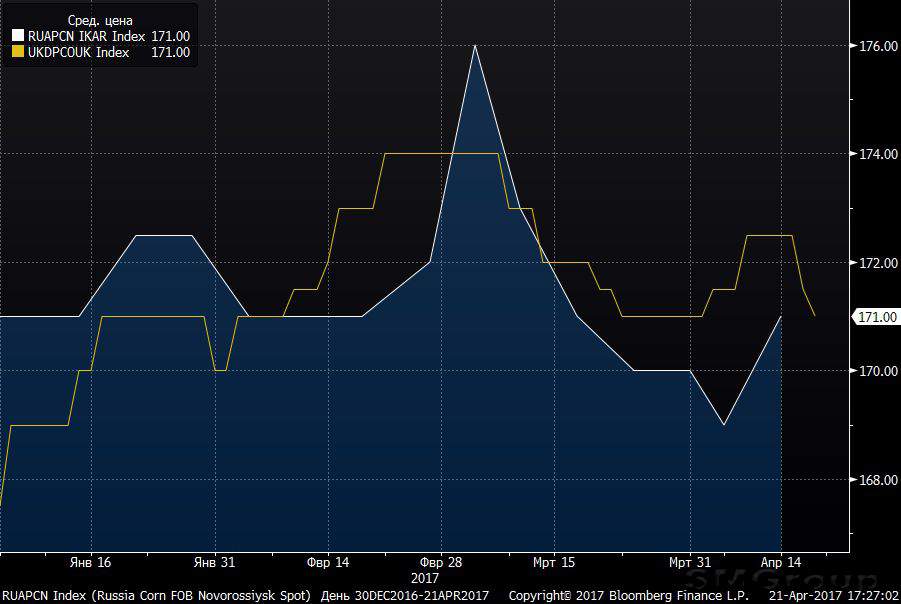Select the "Фев 28" date on time axis
This screenshot has width=901, height=604.
pos(441,562)
